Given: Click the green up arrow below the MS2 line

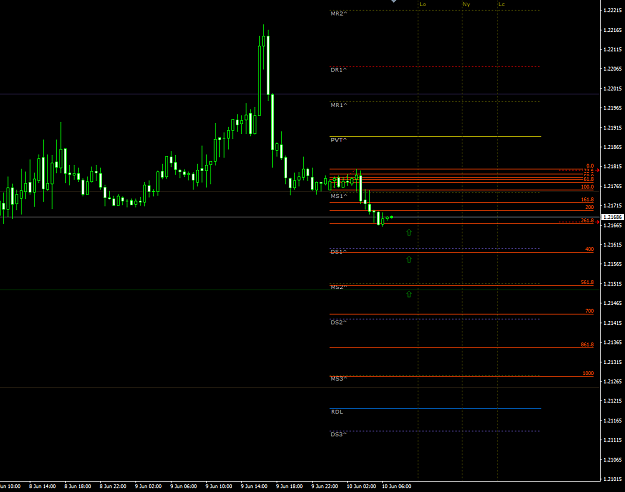Looking at the screenshot, I should click(409, 294).
